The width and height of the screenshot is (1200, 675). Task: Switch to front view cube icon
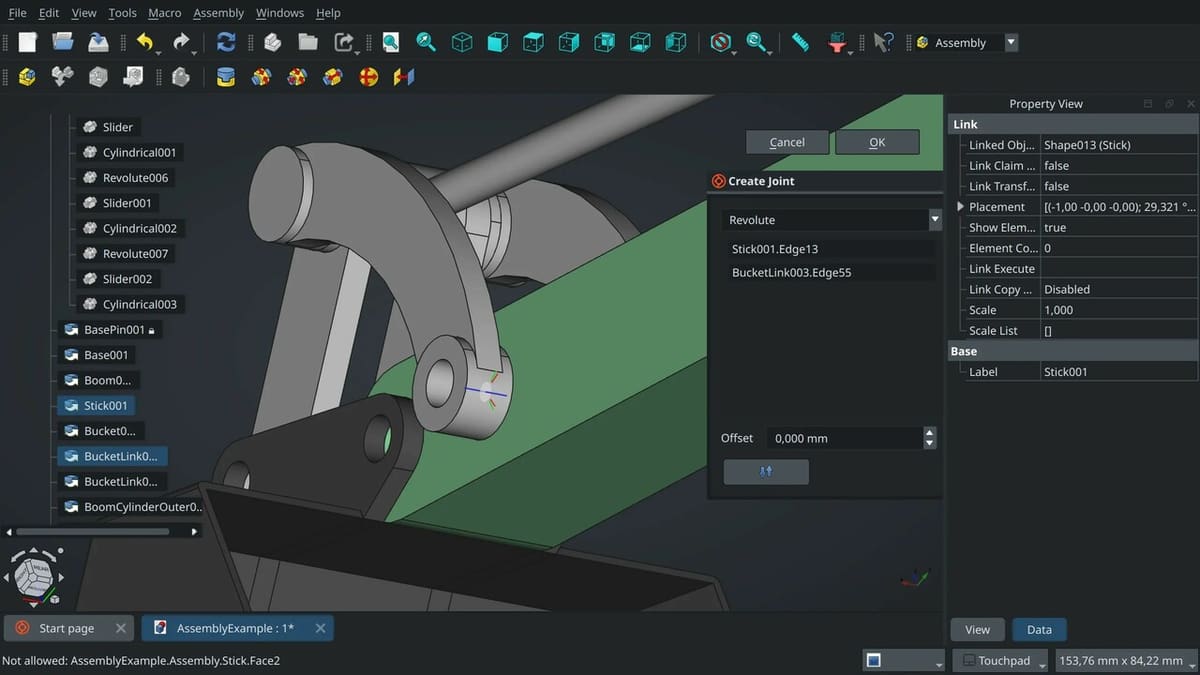[497, 42]
